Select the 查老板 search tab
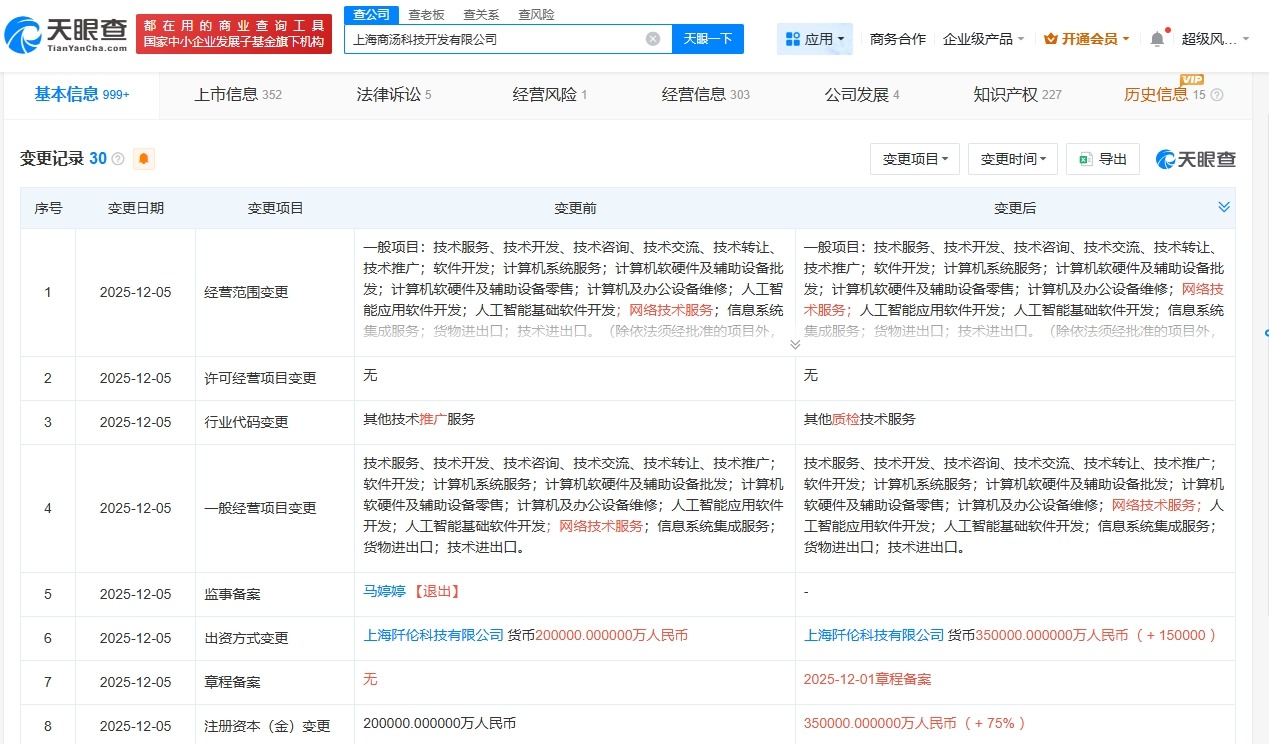 pos(424,14)
